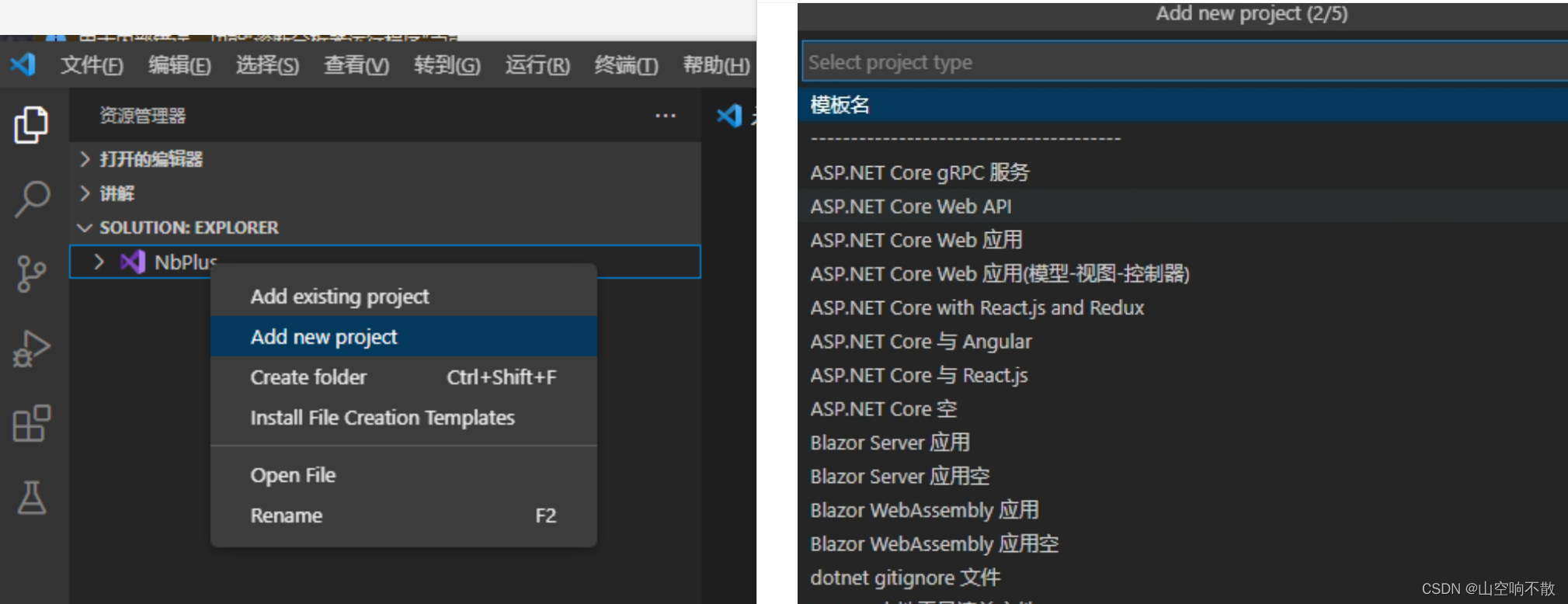Open the 文件(F) menu
Image resolution: width=1568 pixels, height=604 pixels.
[x=92, y=65]
